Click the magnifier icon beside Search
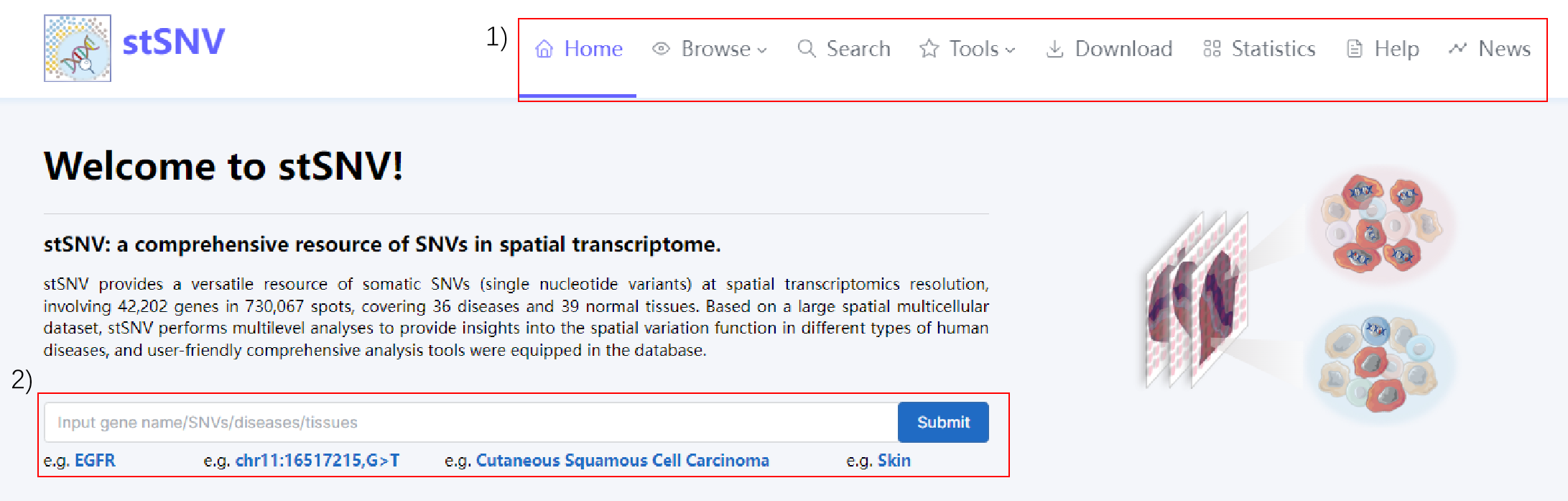This screenshot has height=501, width=1568. click(x=807, y=49)
